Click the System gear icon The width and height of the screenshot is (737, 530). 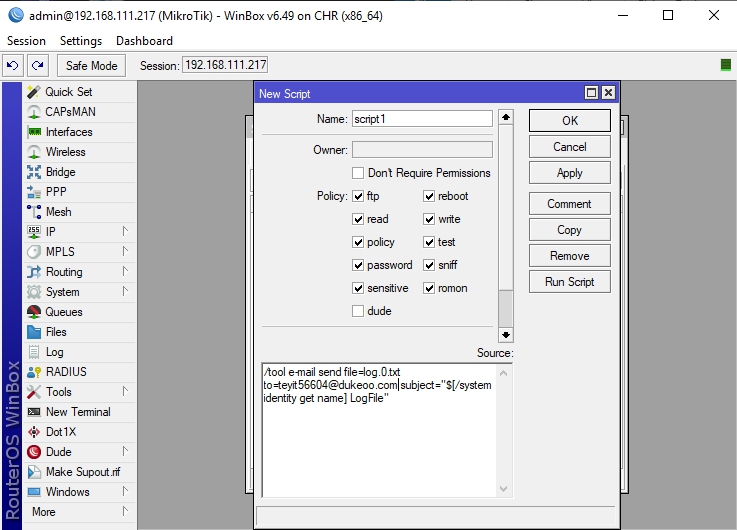point(34,292)
